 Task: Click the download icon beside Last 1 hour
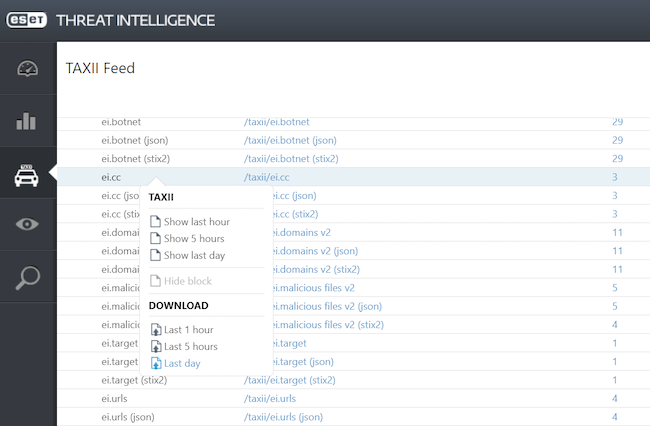(155, 330)
